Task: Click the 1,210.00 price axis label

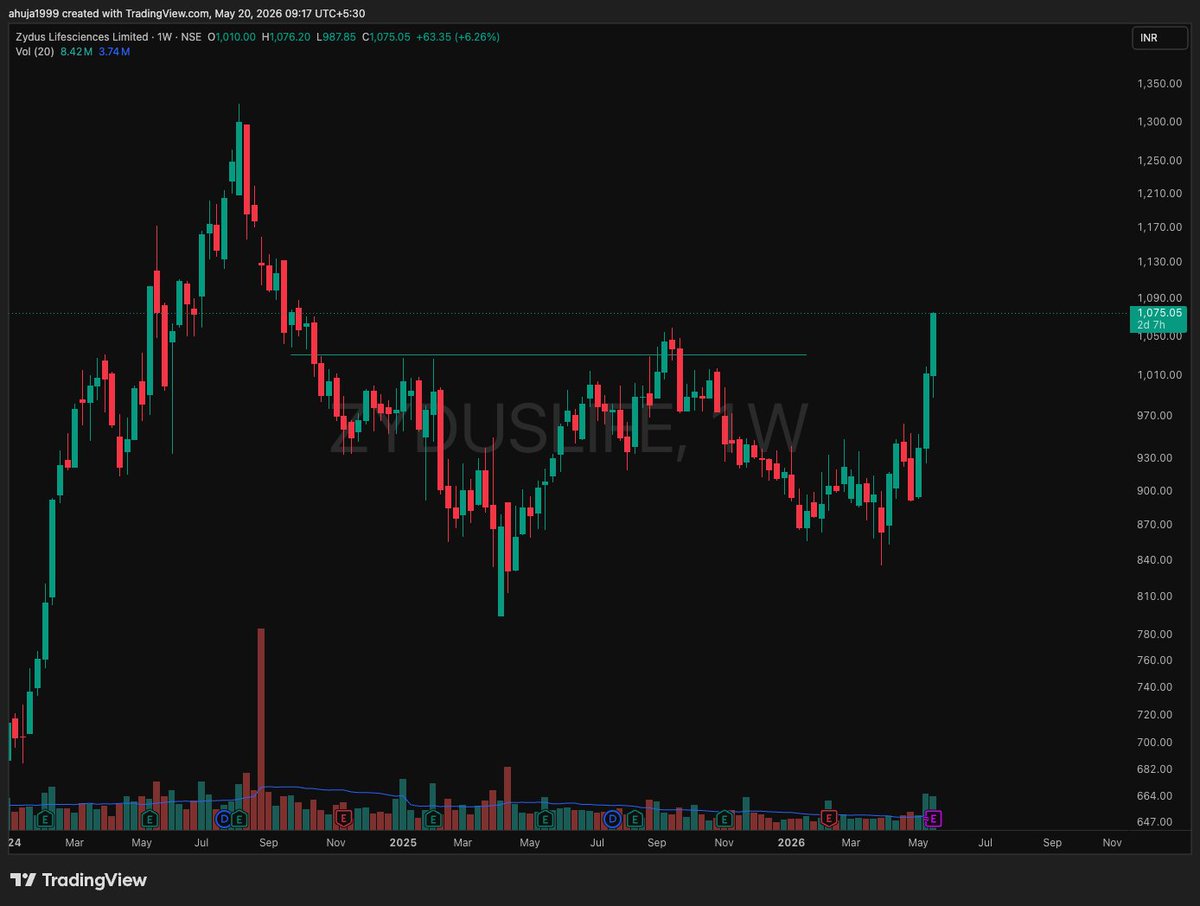Action: (x=1160, y=193)
